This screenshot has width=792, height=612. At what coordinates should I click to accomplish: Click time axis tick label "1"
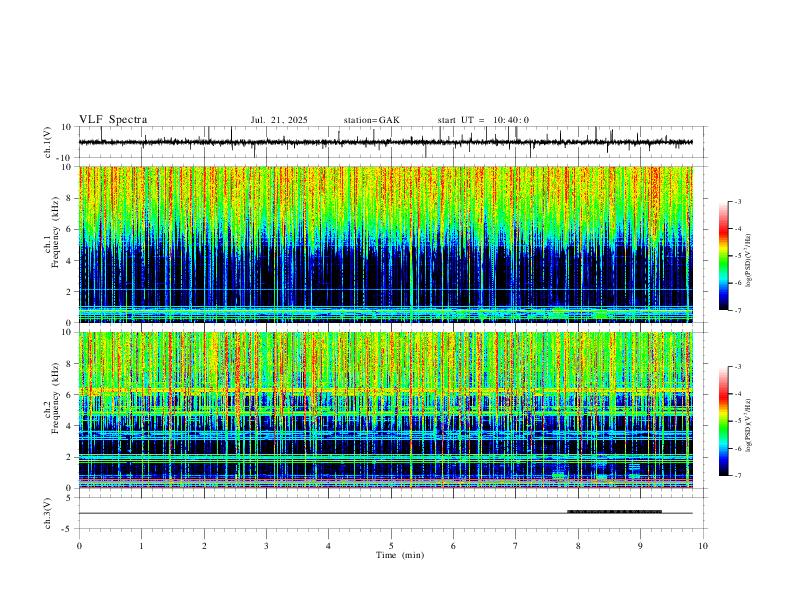tap(141, 546)
